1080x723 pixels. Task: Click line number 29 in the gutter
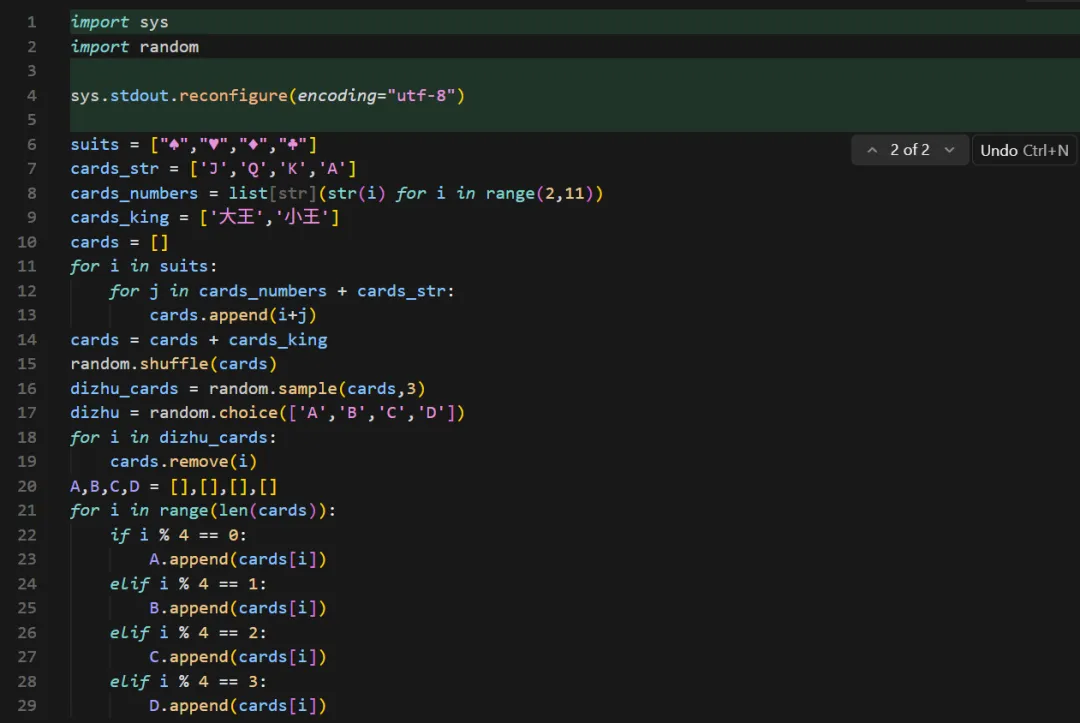[x=27, y=706]
